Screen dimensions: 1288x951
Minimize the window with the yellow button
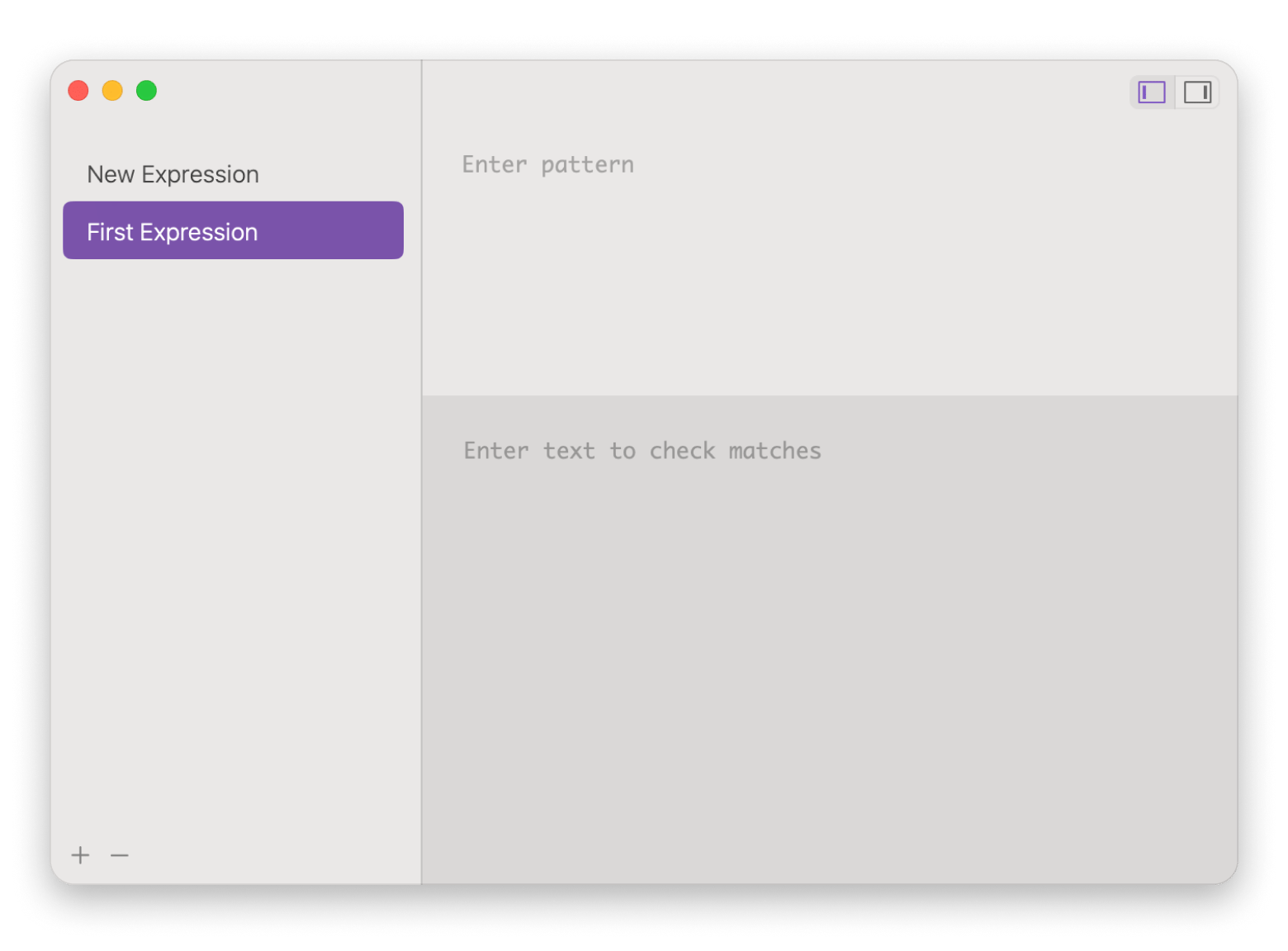point(112,91)
